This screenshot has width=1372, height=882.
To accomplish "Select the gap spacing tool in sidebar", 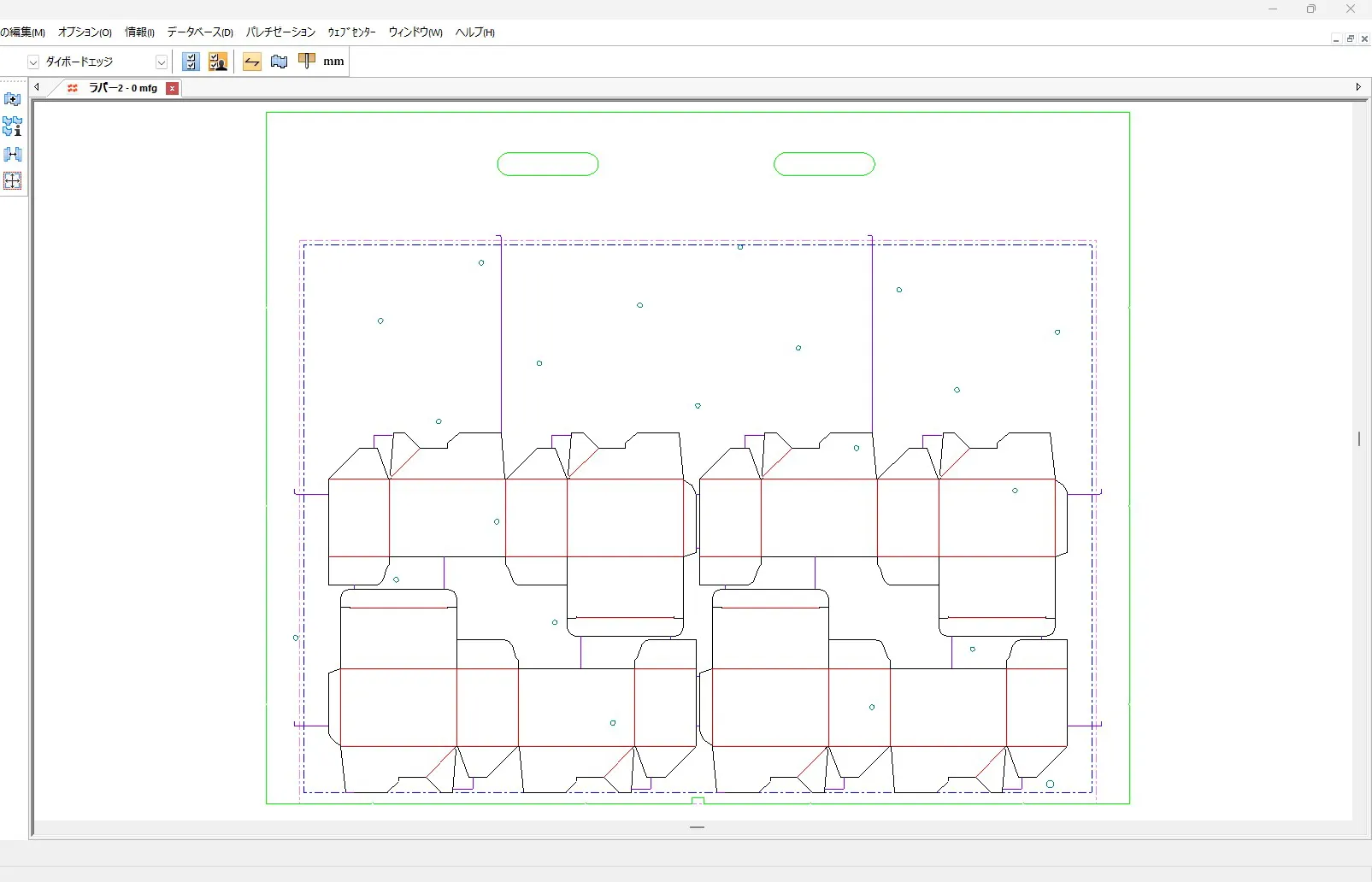I will [13, 154].
